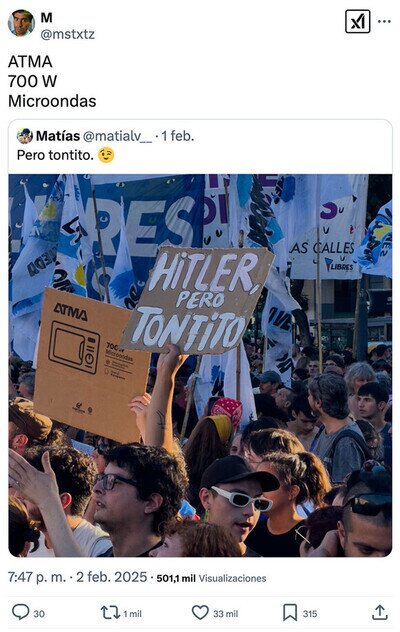
Task: Click the 1 mil reposts count
Action: pos(132,614)
